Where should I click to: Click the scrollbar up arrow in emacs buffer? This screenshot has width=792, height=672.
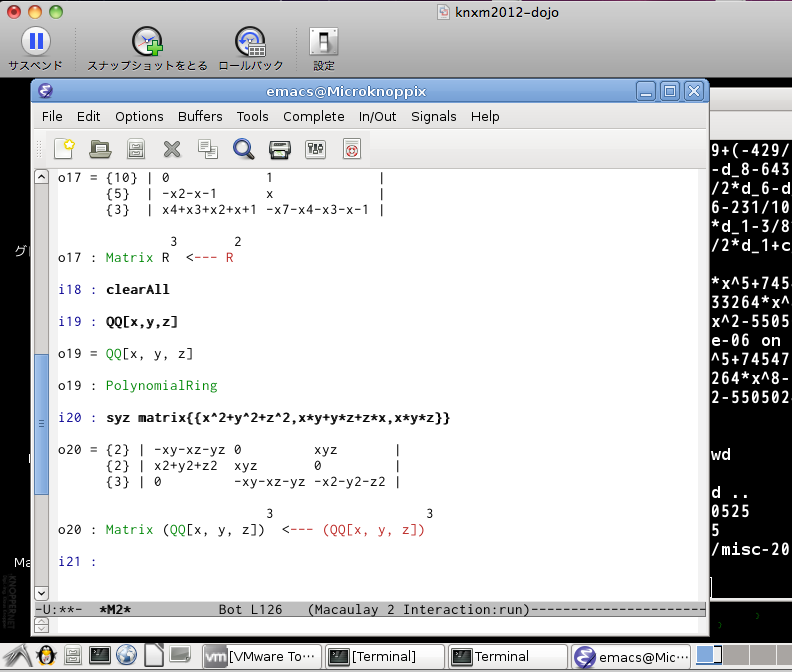click(41, 177)
